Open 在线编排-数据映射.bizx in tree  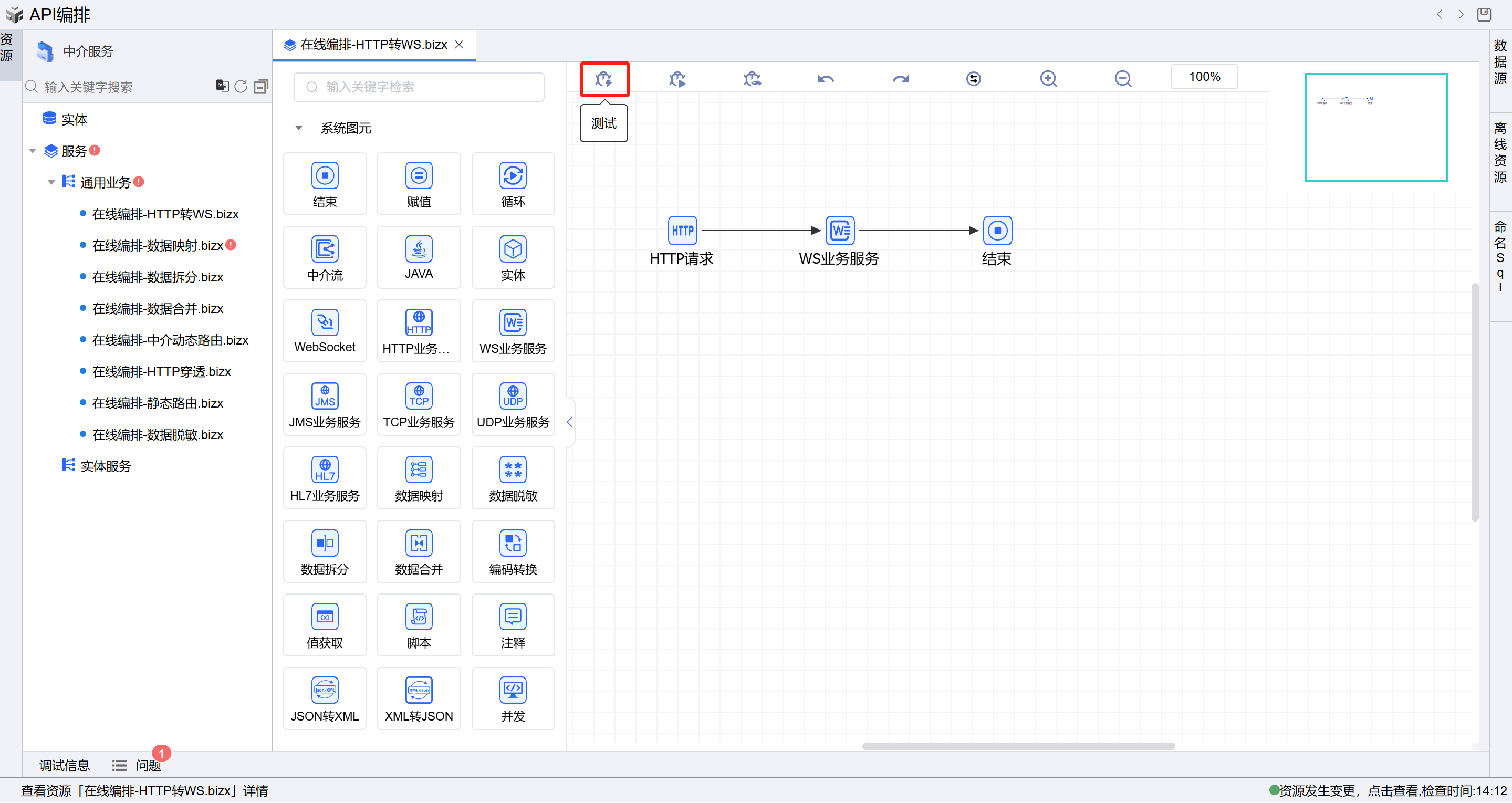point(158,245)
